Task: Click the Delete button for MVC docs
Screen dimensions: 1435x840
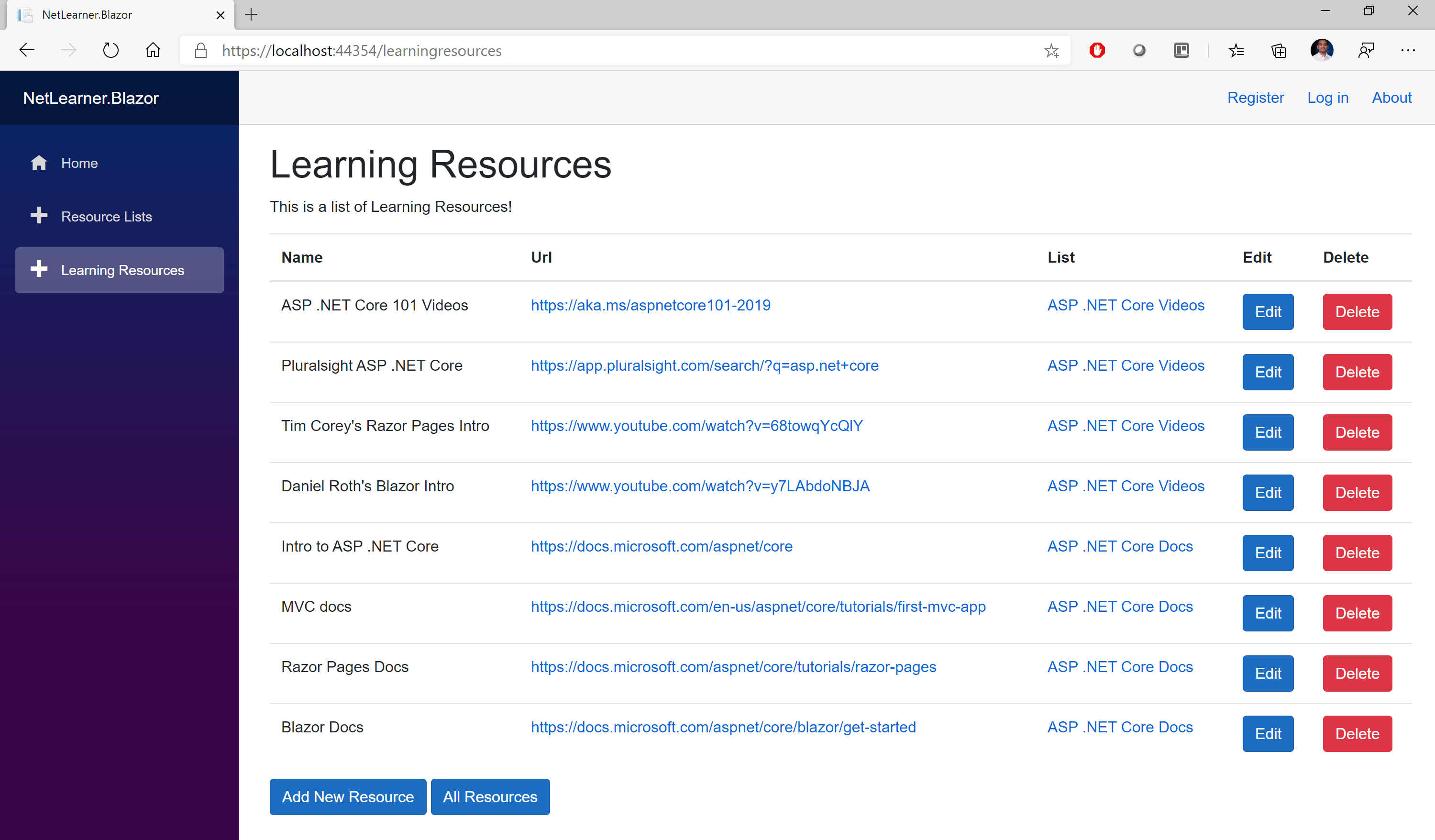Action: [x=1356, y=613]
